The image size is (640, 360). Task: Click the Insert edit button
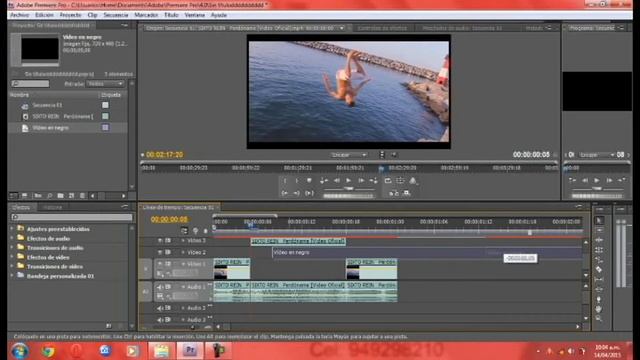[393, 193]
